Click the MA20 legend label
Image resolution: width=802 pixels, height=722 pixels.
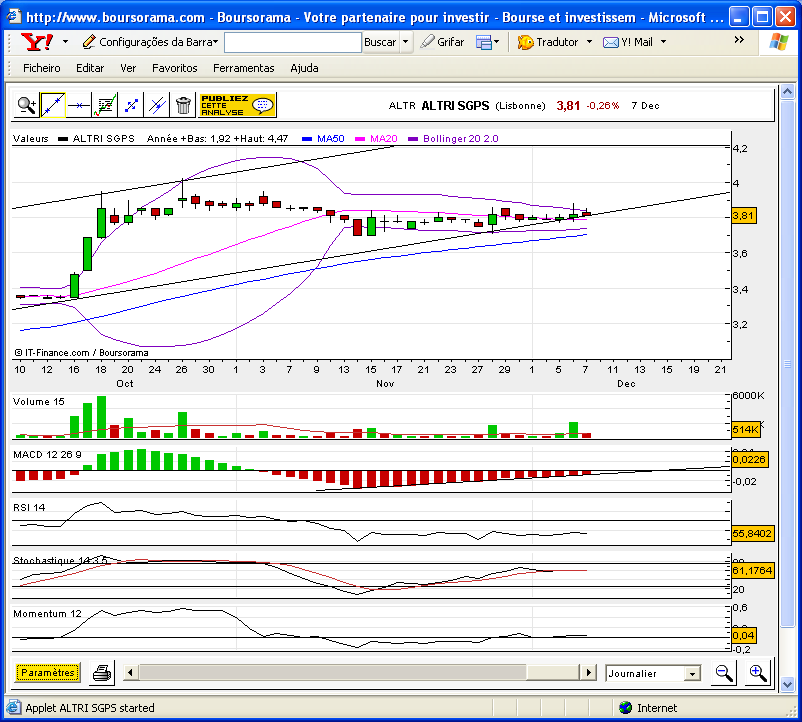(x=384, y=139)
